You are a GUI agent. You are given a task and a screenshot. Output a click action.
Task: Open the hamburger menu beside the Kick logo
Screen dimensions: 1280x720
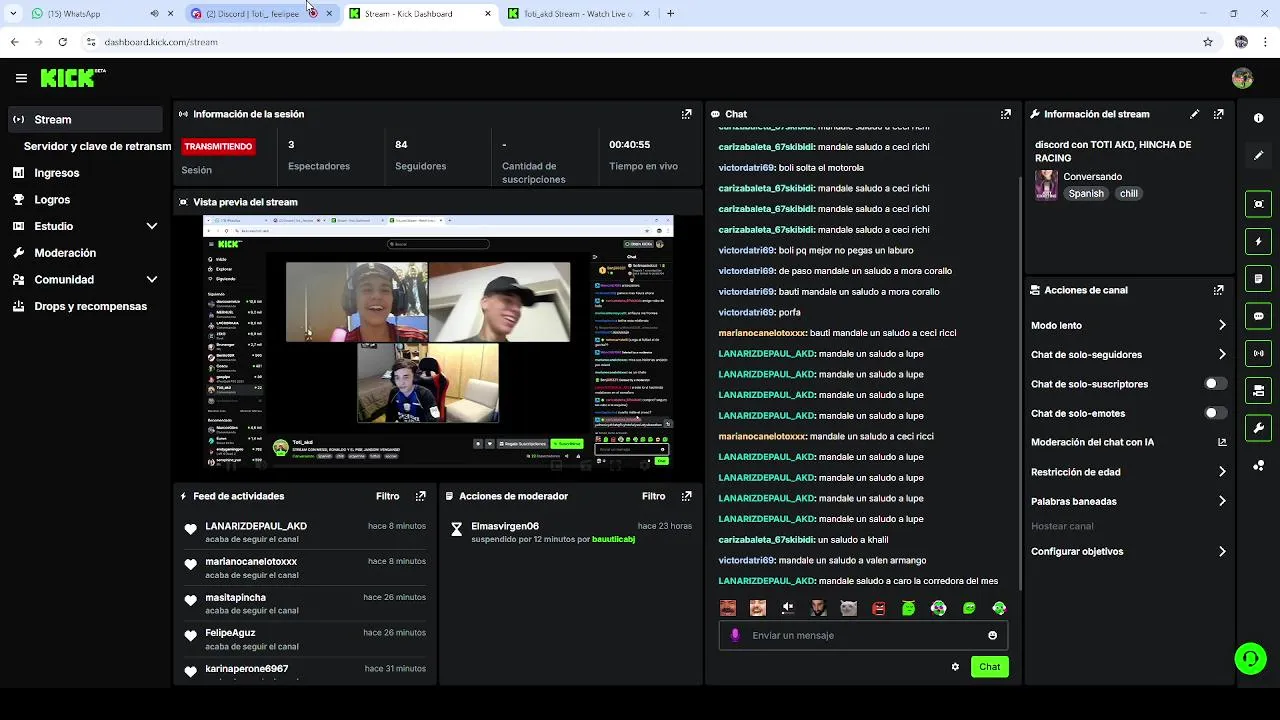coord(21,78)
